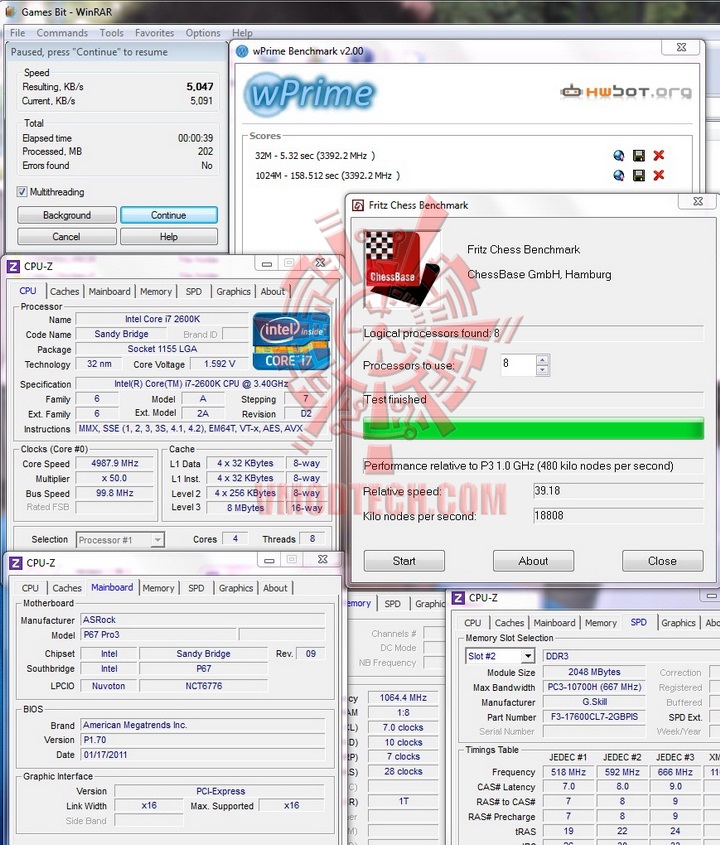
Task: Select CPU tab in Mainboard CPU-Z window
Action: point(30,588)
